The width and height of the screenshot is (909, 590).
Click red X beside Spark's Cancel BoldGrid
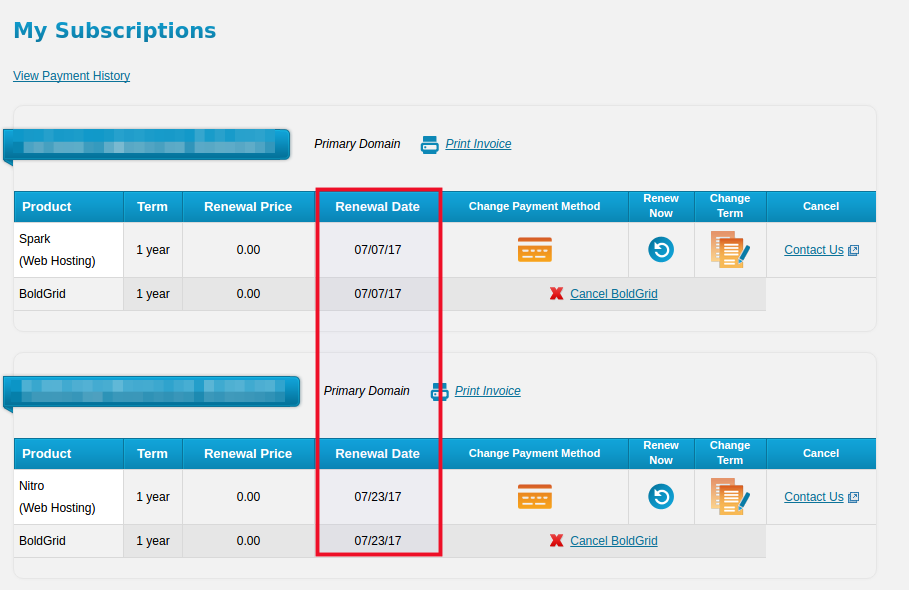(x=557, y=294)
